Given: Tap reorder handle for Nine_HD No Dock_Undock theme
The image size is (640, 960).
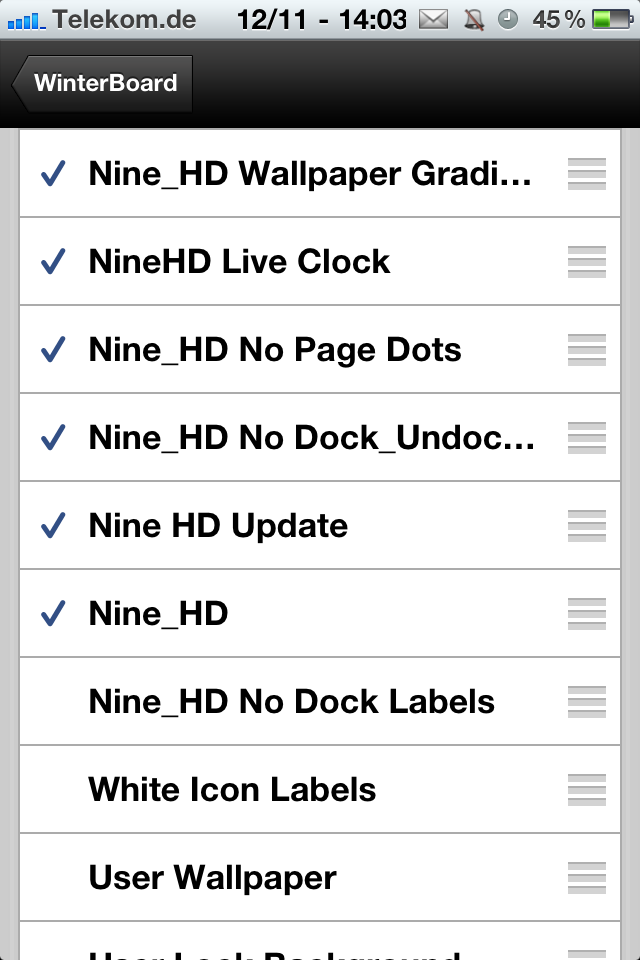Looking at the screenshot, I should (587, 438).
